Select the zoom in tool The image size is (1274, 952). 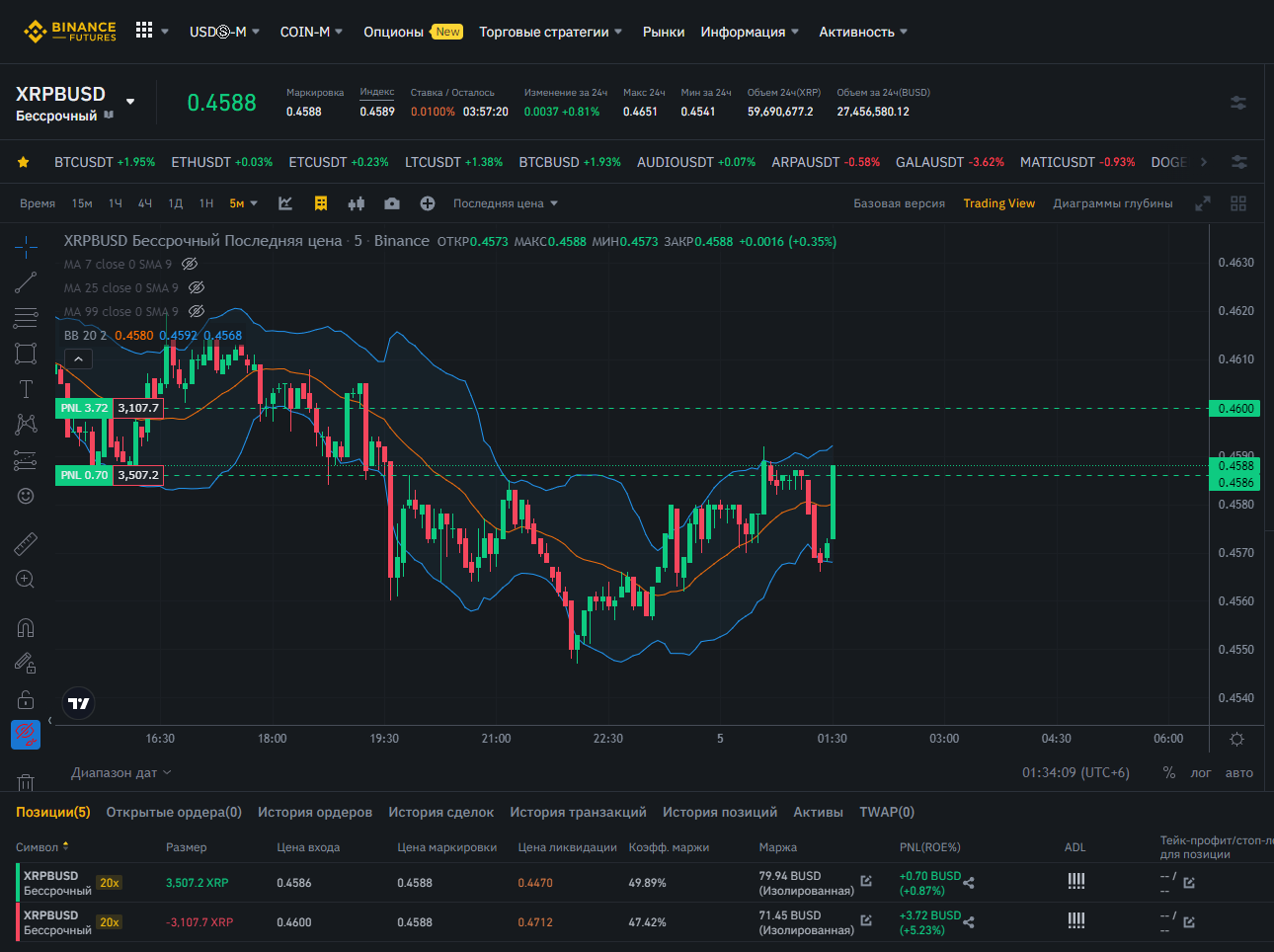[26, 579]
